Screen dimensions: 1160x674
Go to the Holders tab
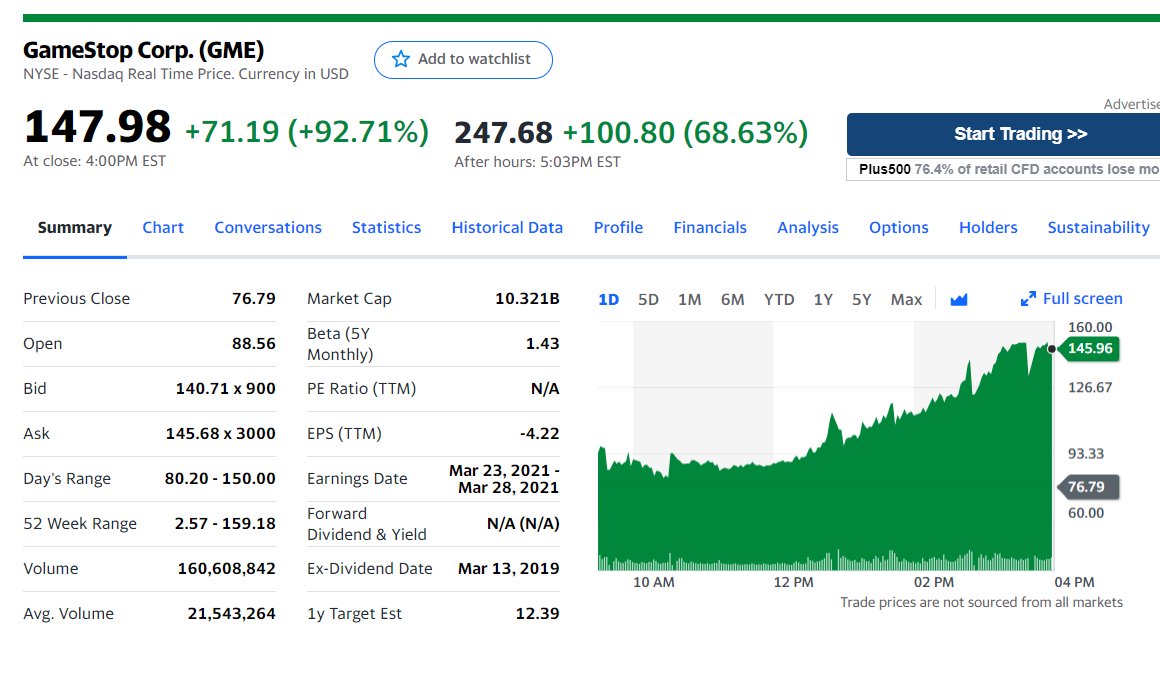point(988,228)
